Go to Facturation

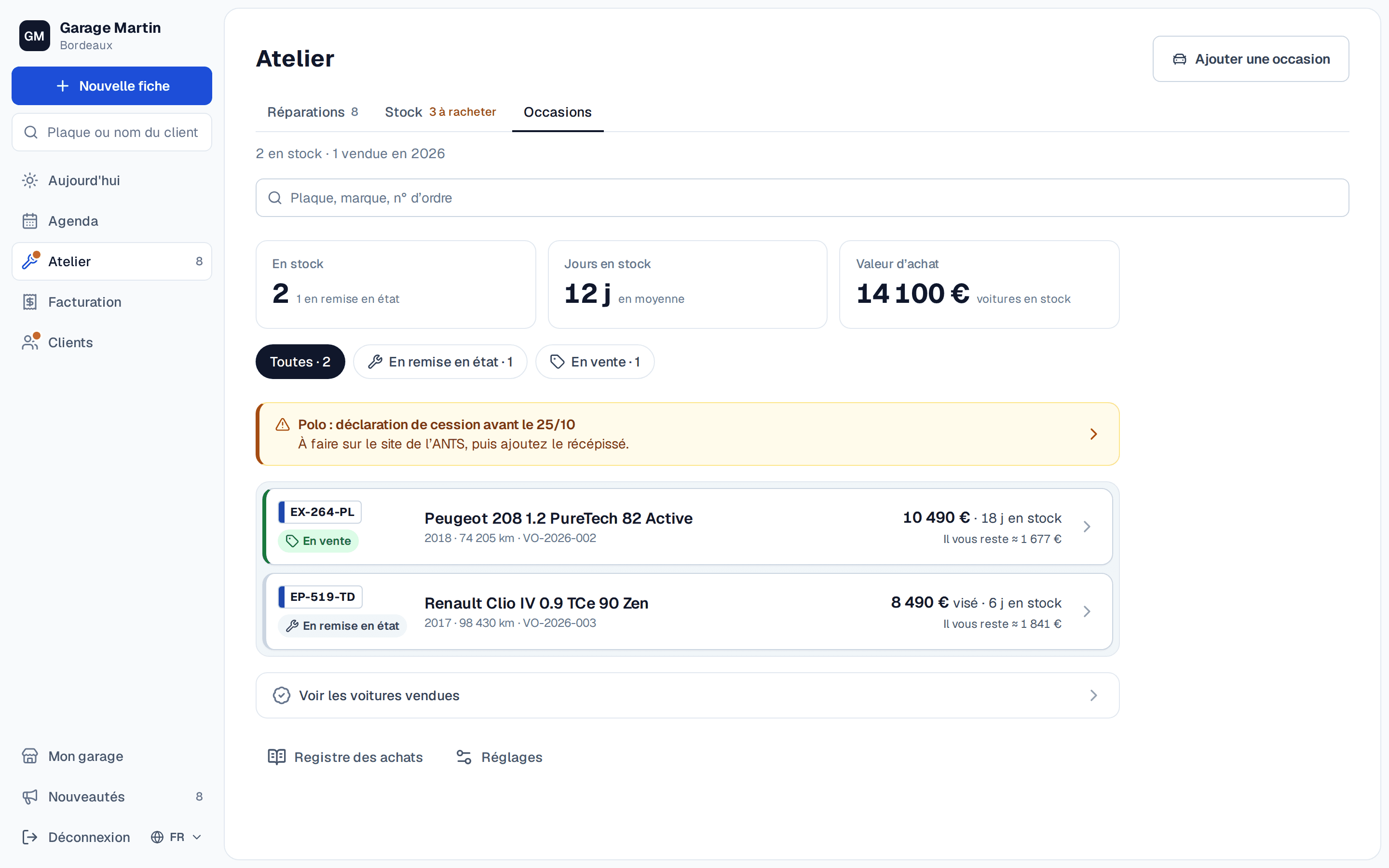tap(112, 302)
